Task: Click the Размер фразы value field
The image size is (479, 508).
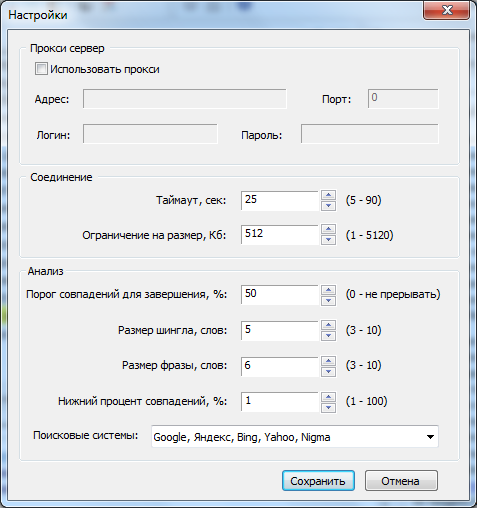Action: click(x=280, y=366)
